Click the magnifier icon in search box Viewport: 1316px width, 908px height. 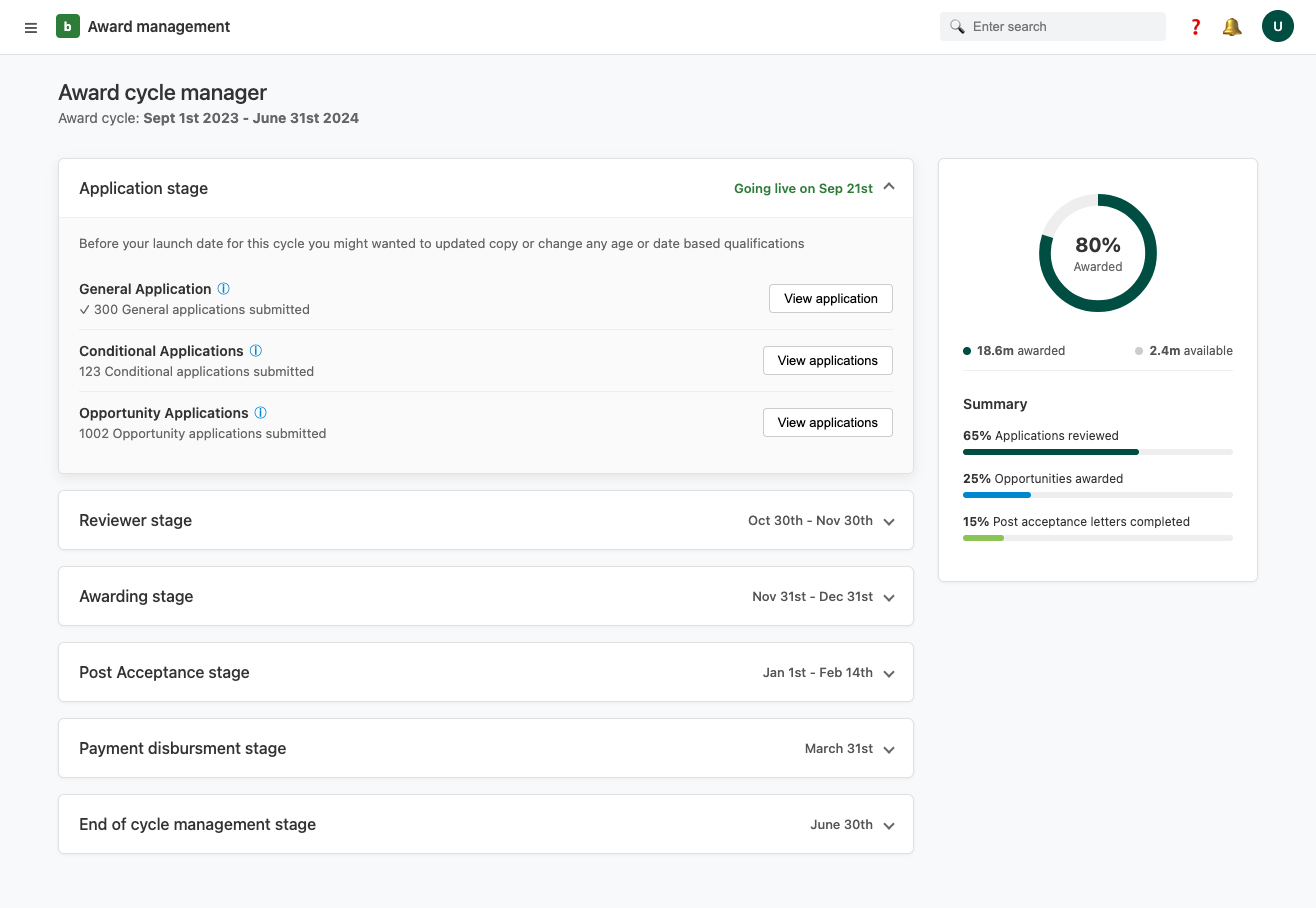[x=957, y=27]
